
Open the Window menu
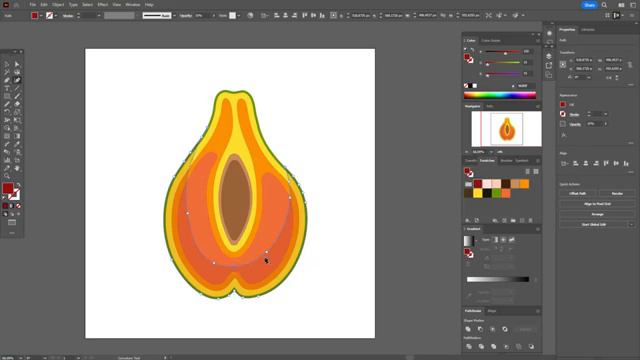click(133, 5)
